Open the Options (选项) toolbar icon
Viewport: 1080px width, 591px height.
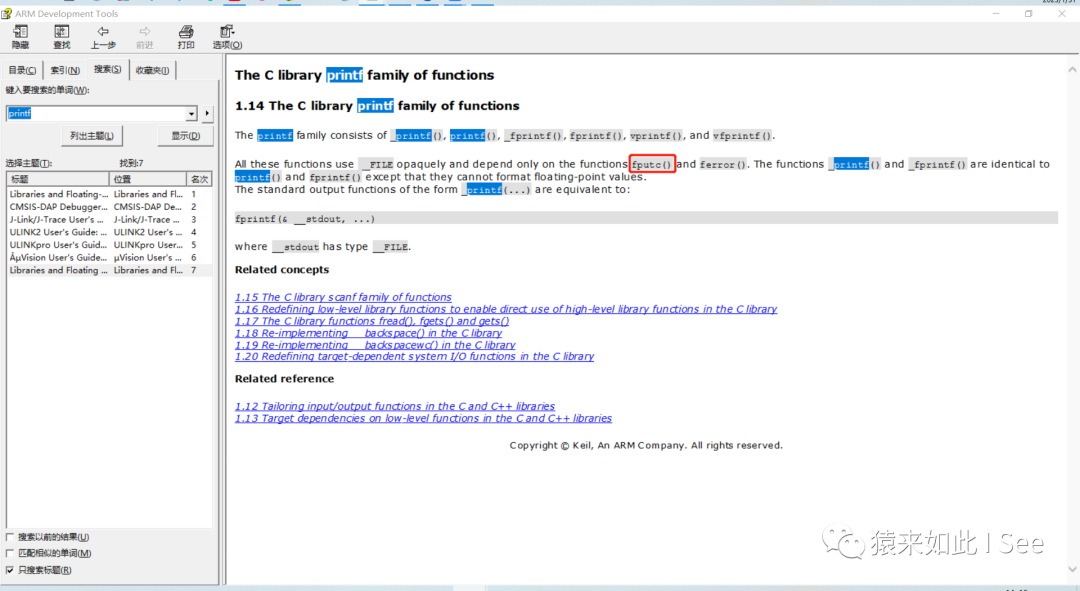[227, 37]
